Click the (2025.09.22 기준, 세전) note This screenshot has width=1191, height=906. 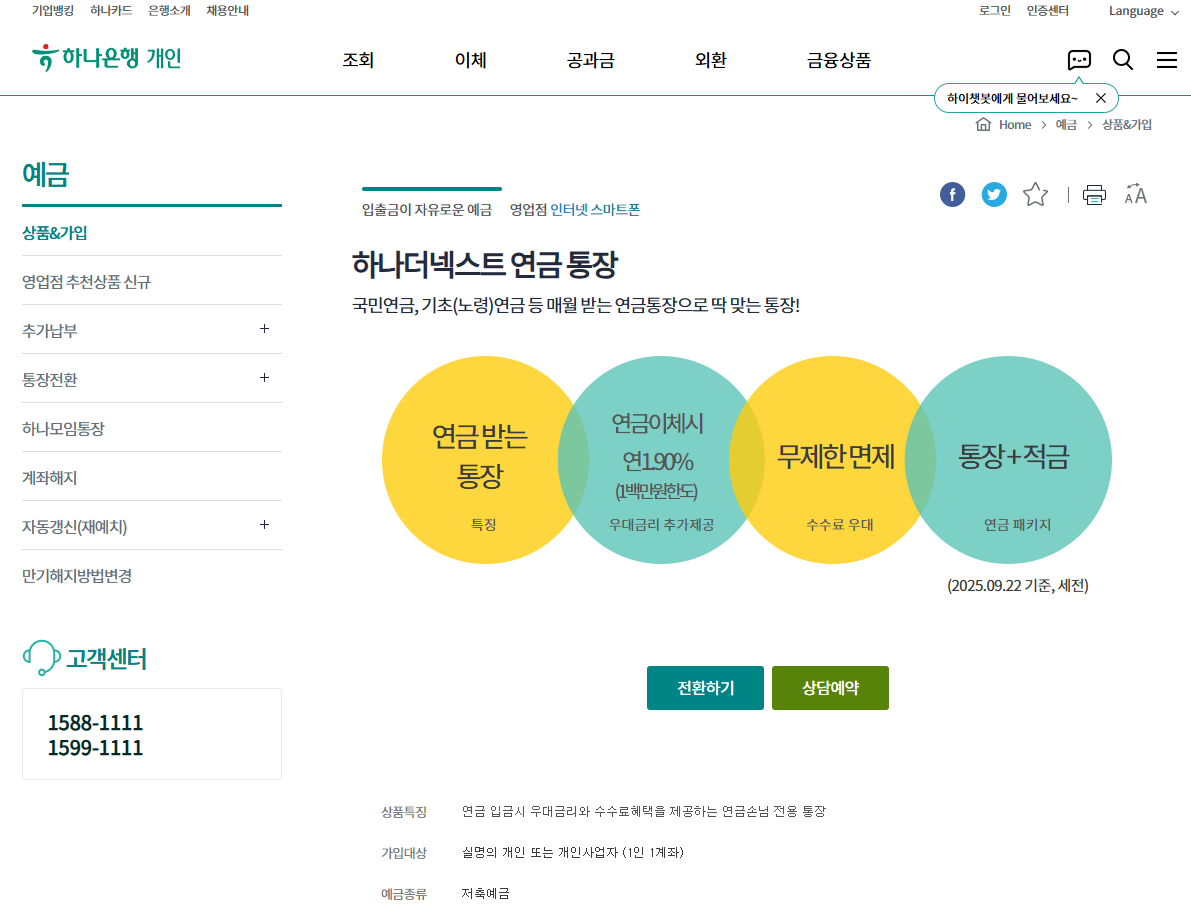[1018, 586]
